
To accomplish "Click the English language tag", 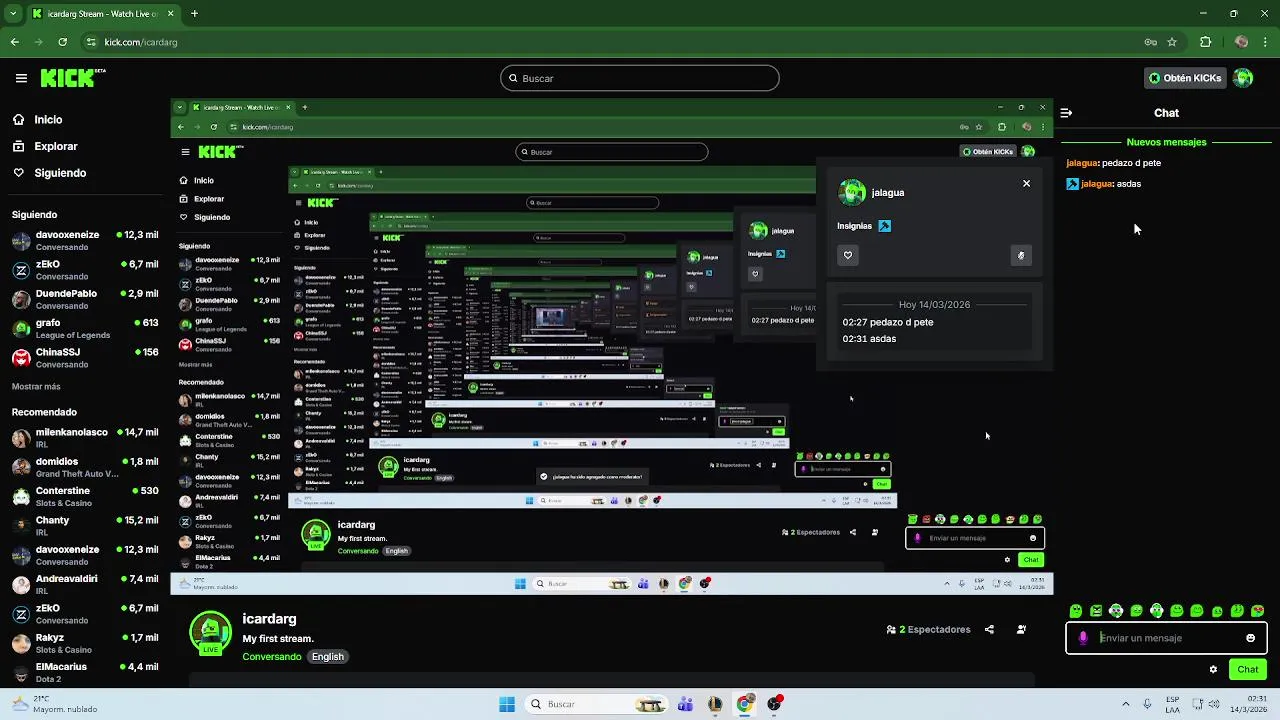I will coord(327,657).
